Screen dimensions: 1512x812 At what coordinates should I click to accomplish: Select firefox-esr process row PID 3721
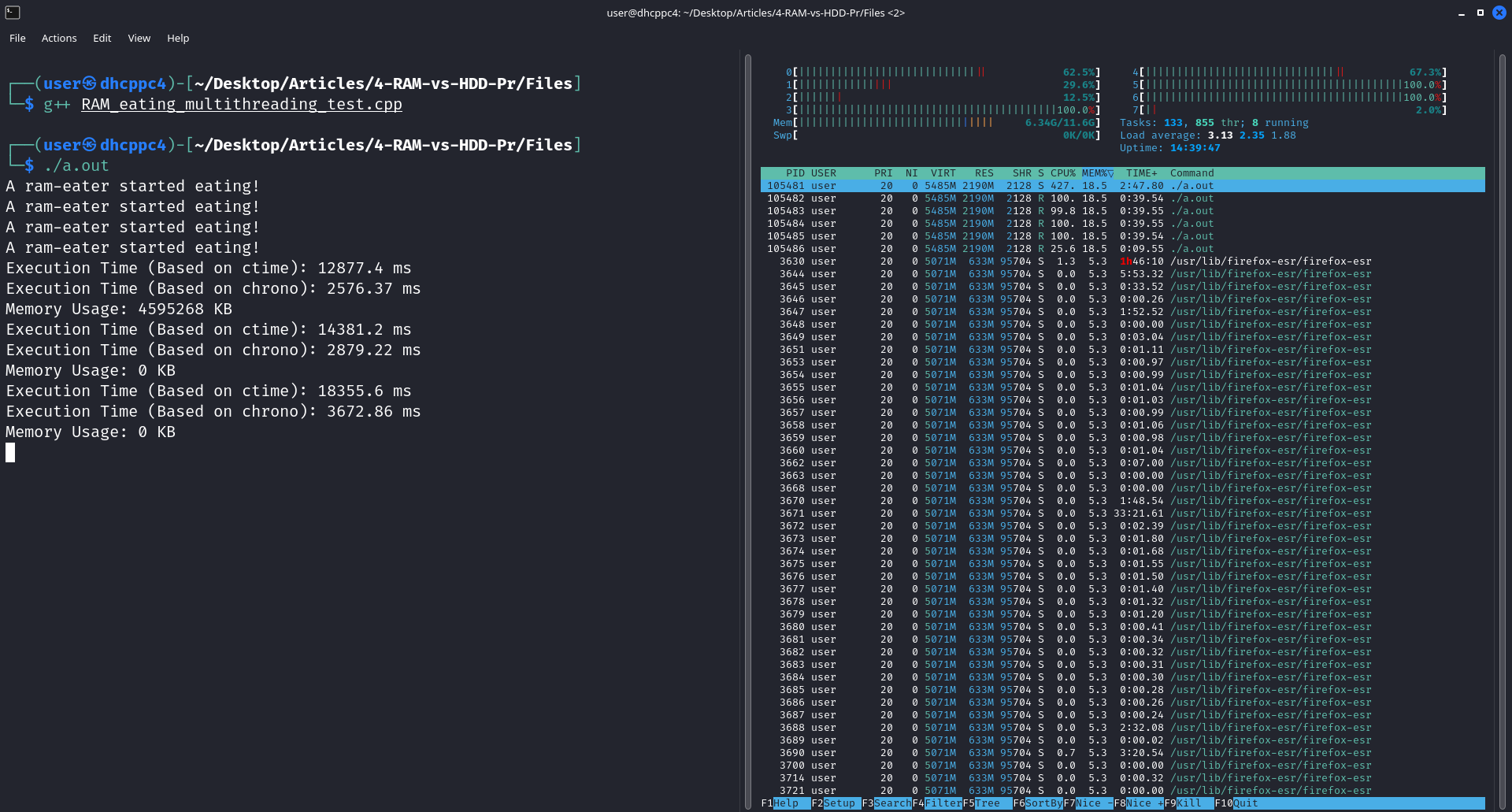pyautogui.click(x=1123, y=791)
